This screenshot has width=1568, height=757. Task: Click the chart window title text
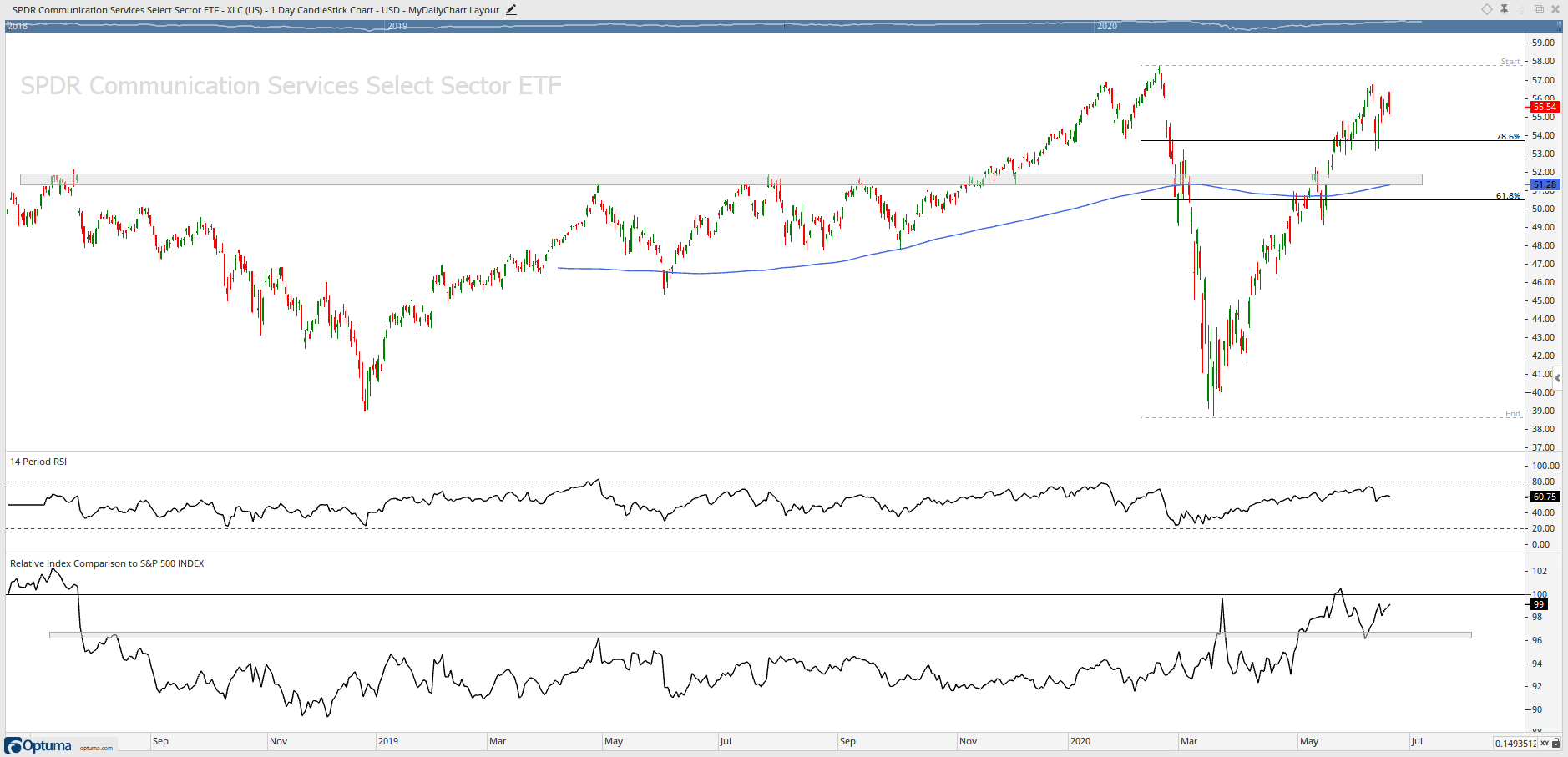255,10
